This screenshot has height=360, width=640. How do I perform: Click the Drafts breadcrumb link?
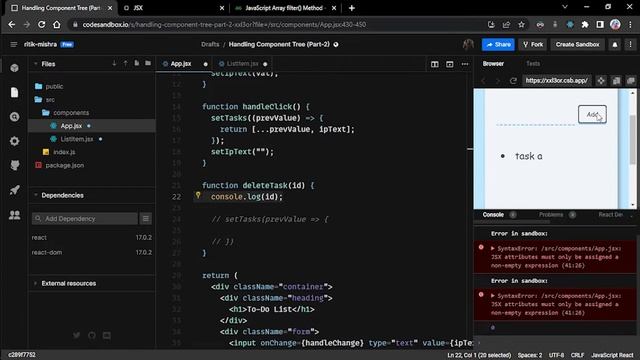coord(210,44)
